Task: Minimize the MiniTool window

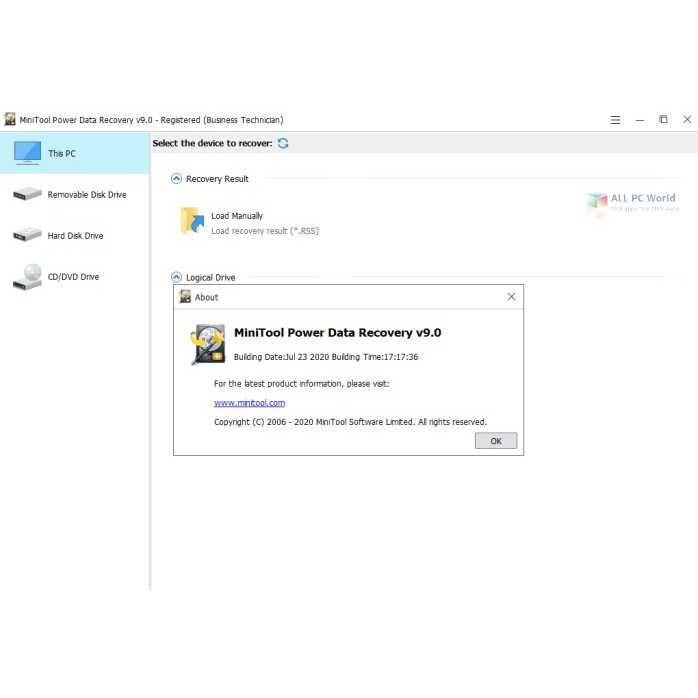Action: (639, 120)
